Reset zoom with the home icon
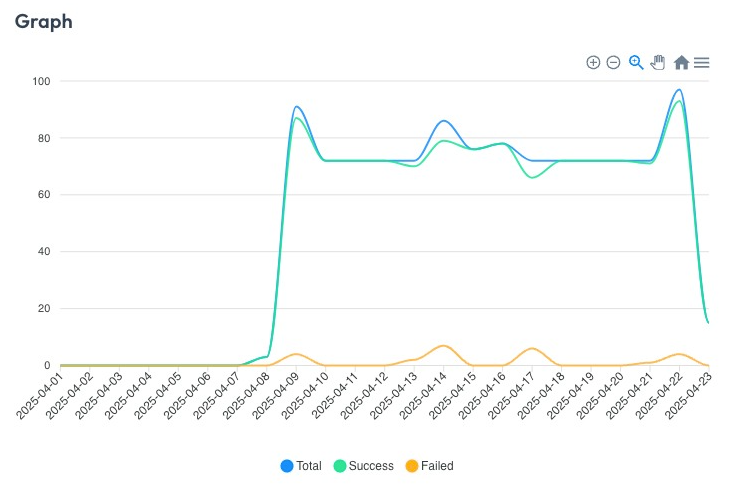 click(x=681, y=62)
